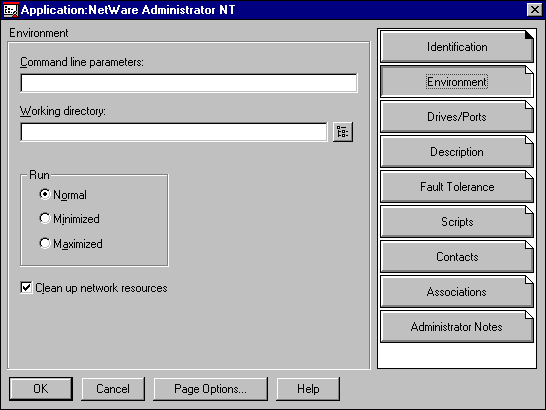Screen dimensions: 546x410
Task: Open the Associations page
Action: point(457,292)
